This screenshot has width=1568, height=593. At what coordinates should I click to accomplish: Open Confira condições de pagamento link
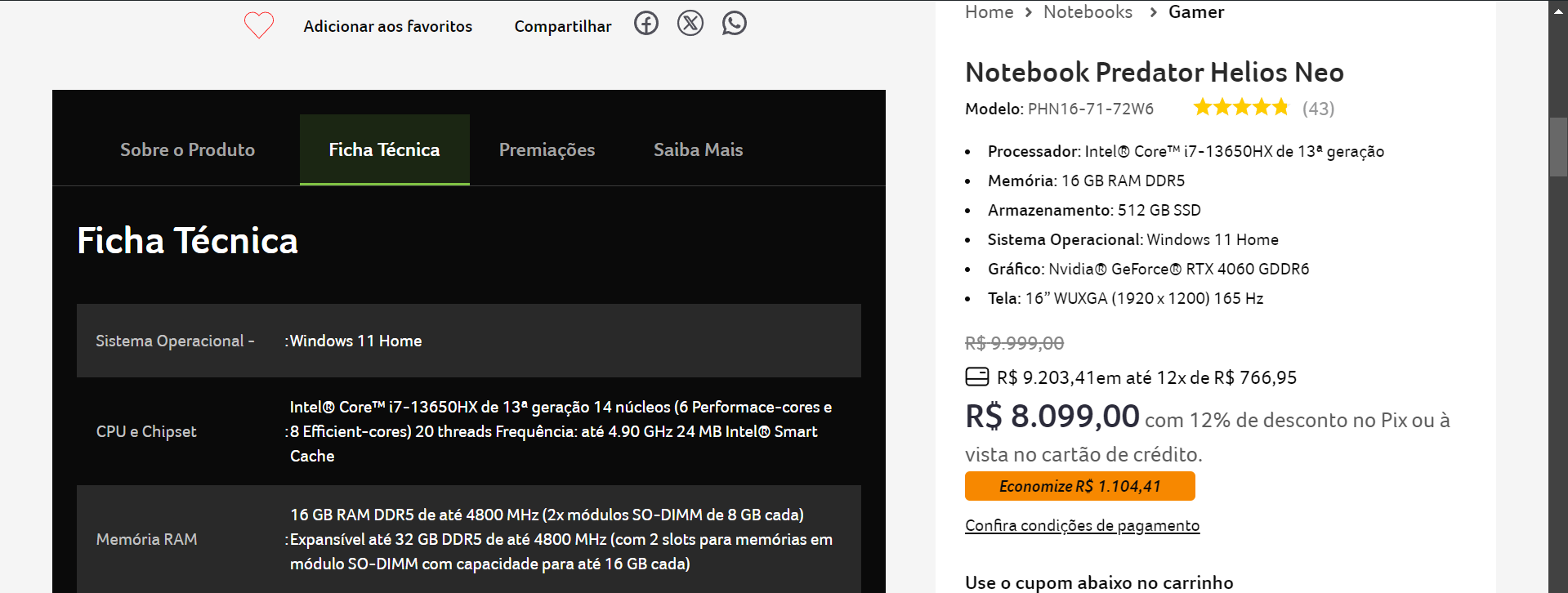point(1082,525)
